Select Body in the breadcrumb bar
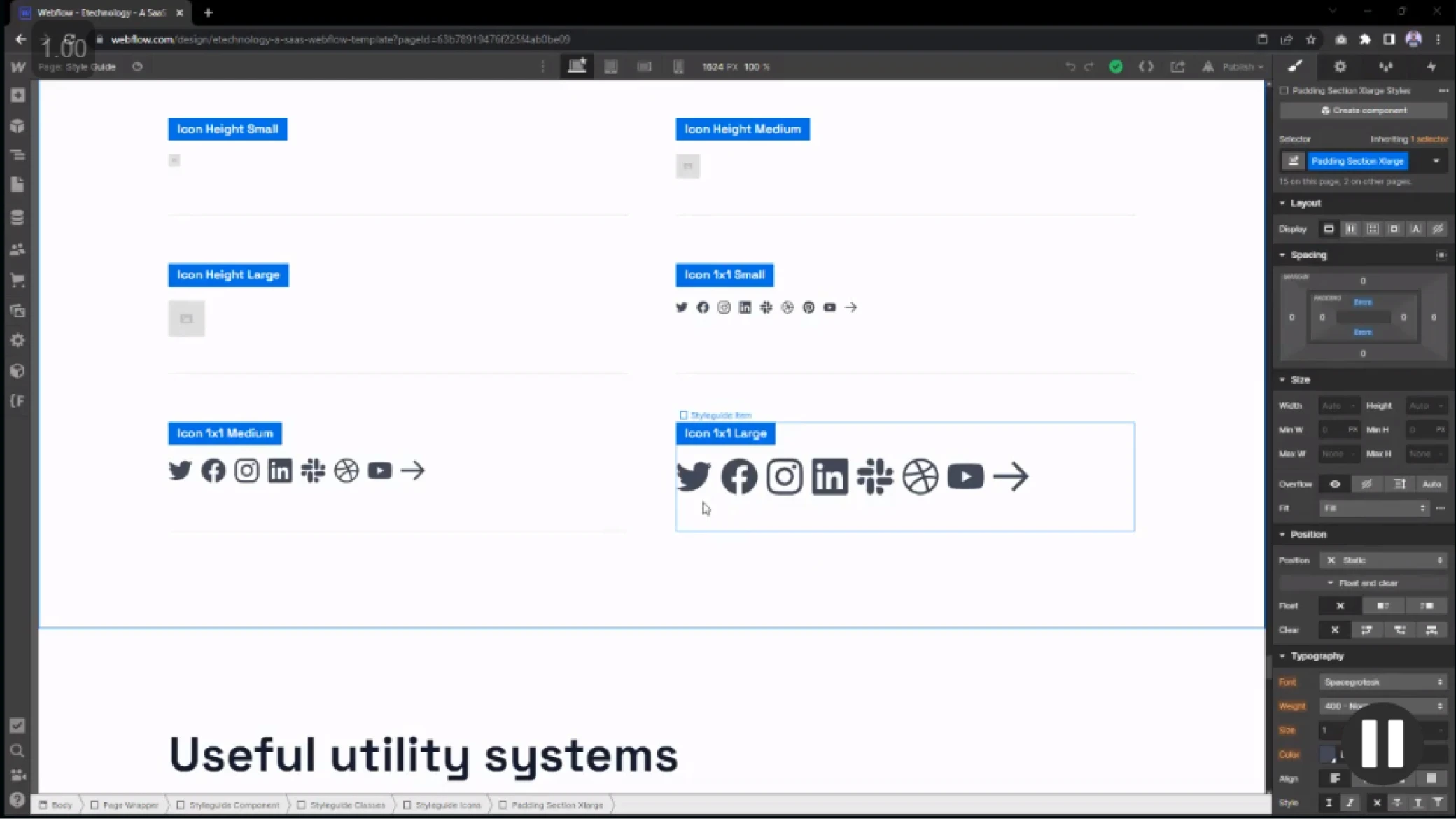Viewport: 1456px width, 819px height. tap(62, 804)
